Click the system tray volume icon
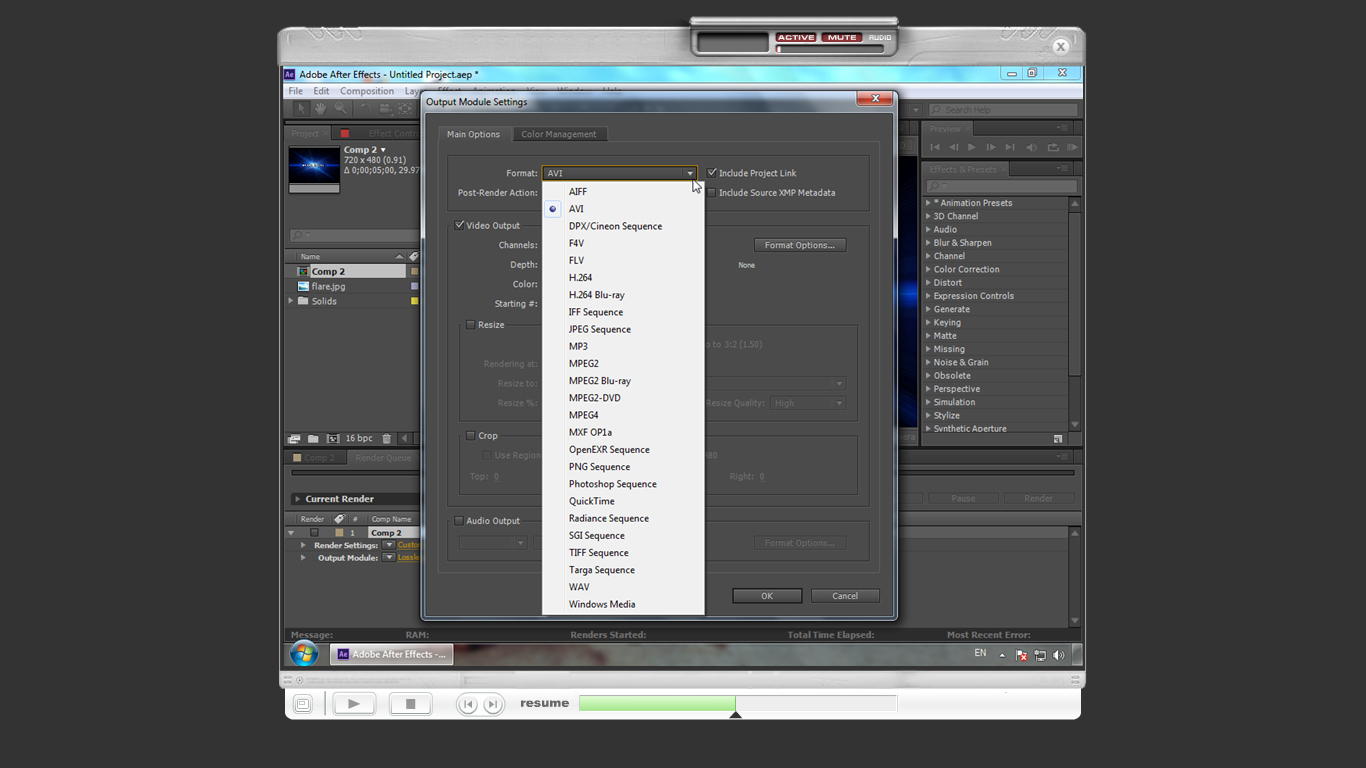 pos(1059,655)
